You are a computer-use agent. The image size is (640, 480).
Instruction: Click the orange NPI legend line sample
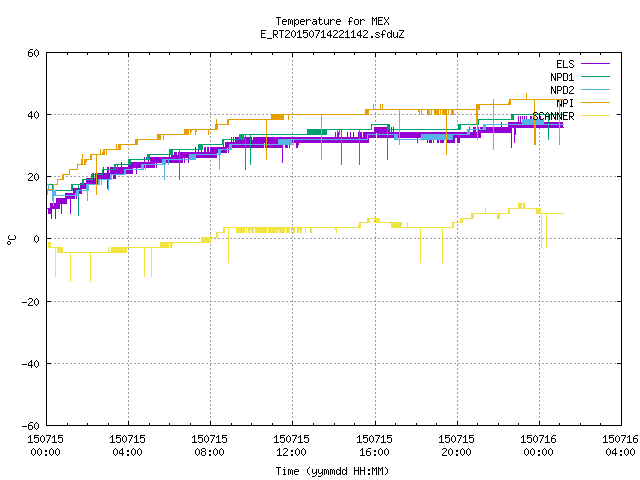pos(595,102)
